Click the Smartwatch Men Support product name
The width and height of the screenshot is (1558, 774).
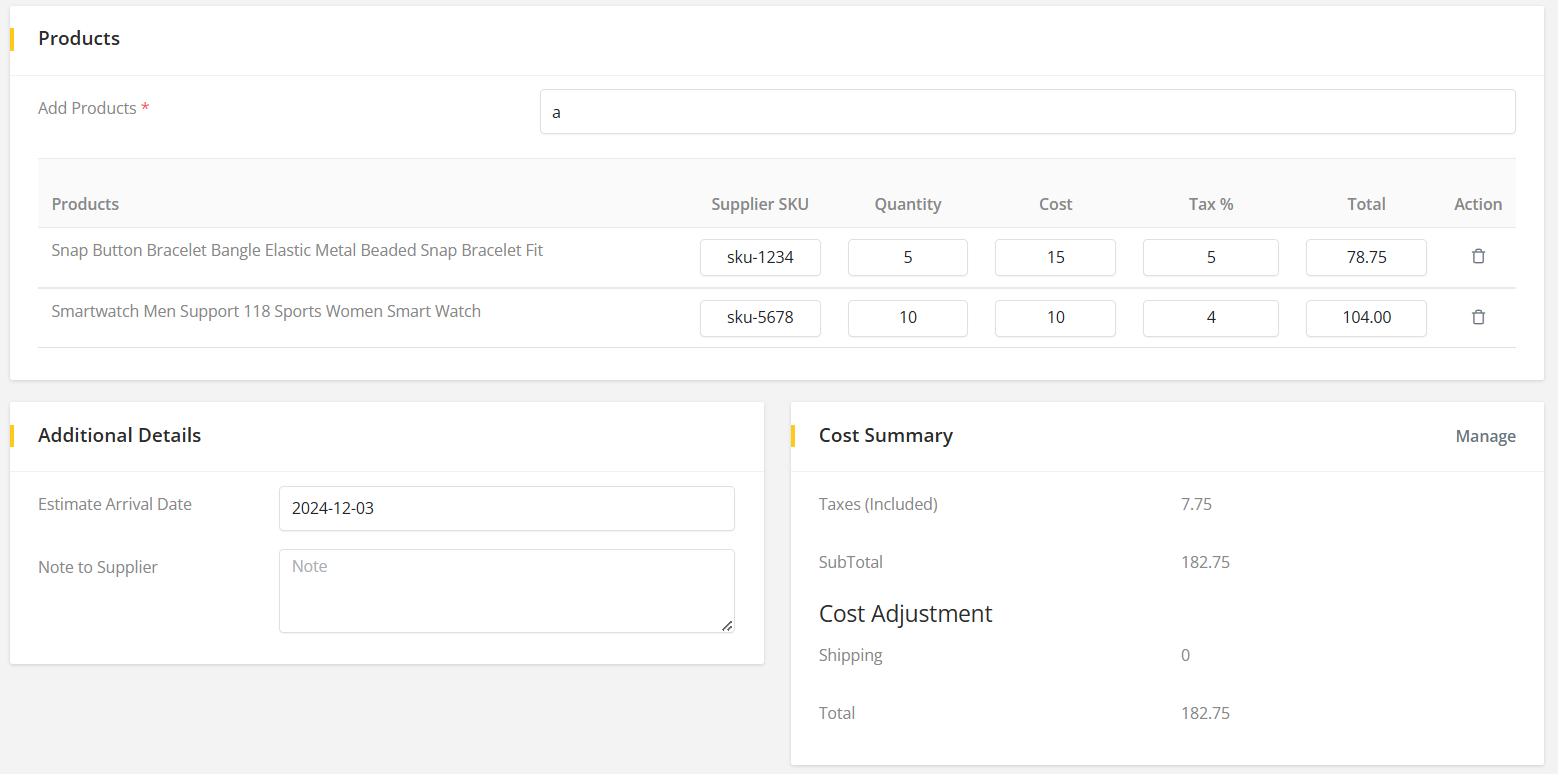(x=266, y=311)
